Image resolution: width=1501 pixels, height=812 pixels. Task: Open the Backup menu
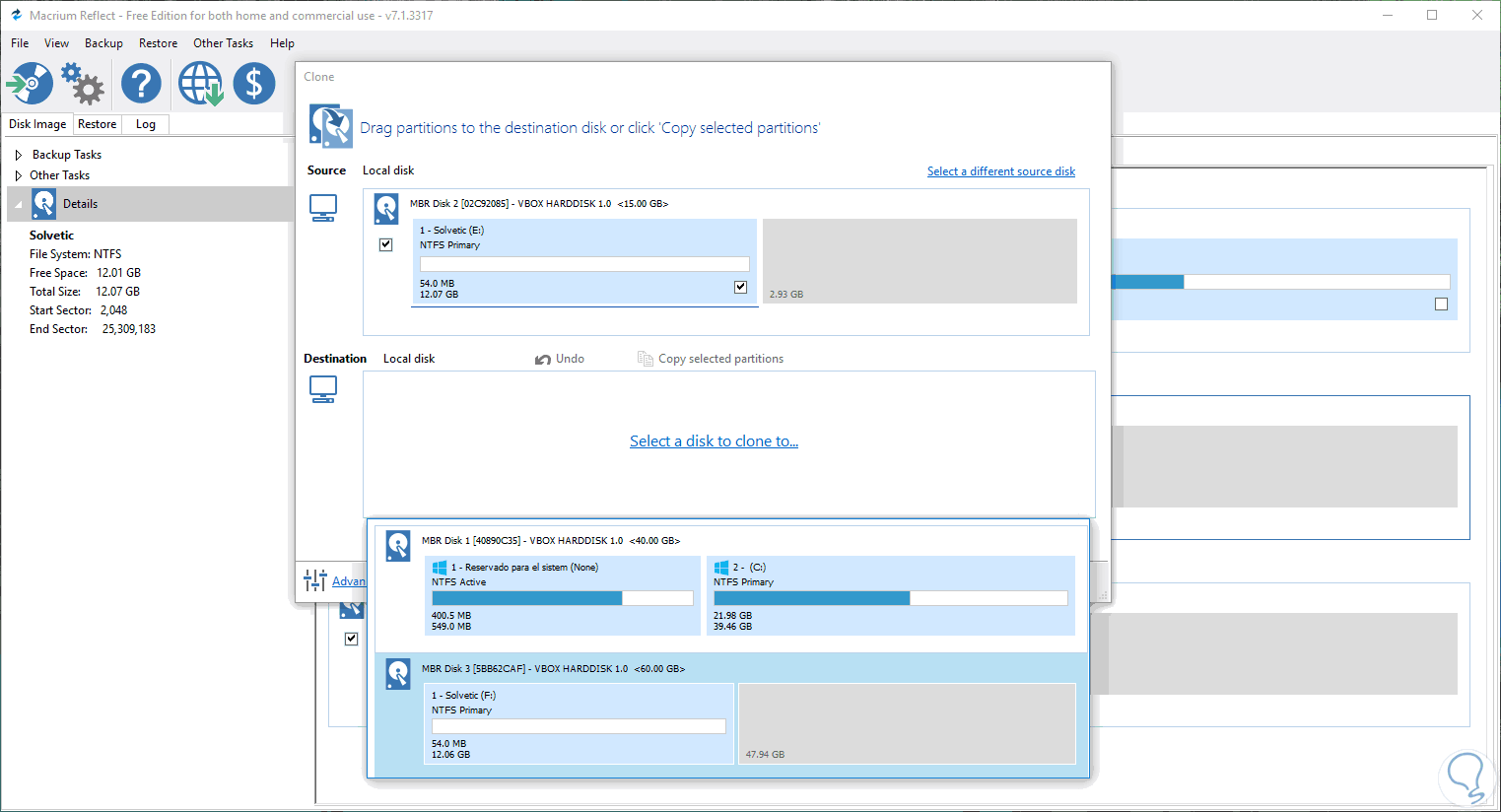pyautogui.click(x=103, y=43)
